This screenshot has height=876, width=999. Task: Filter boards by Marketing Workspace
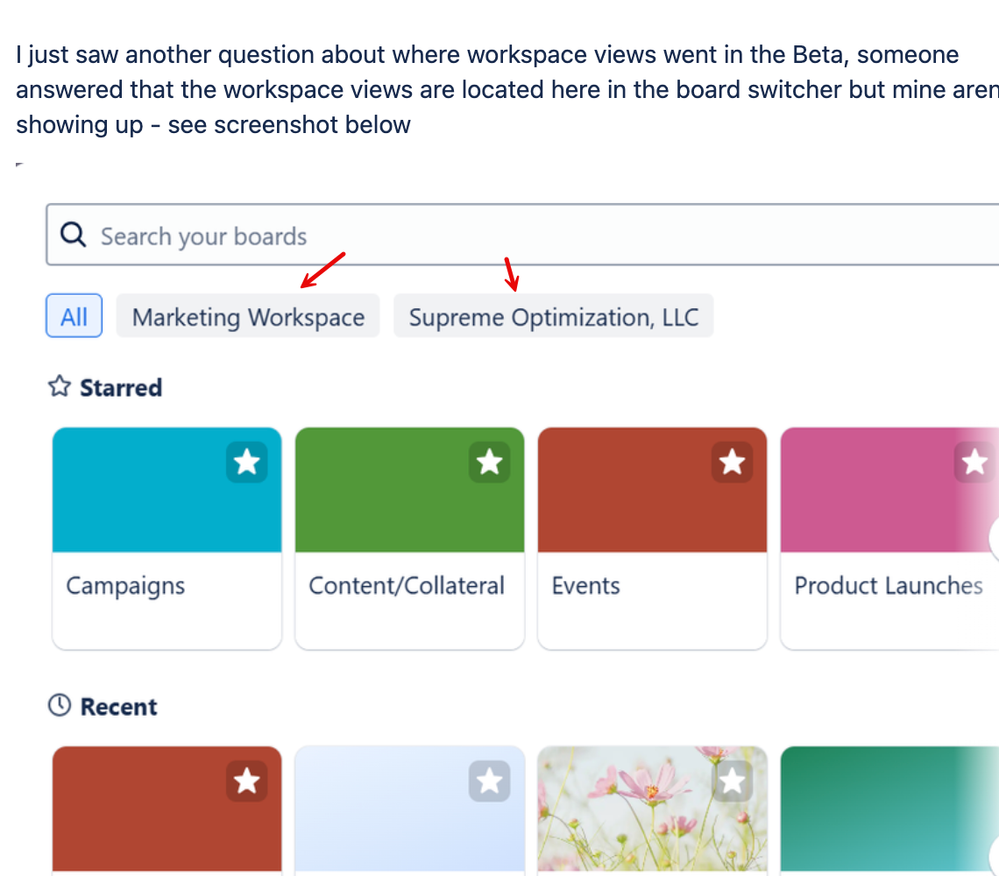point(248,316)
